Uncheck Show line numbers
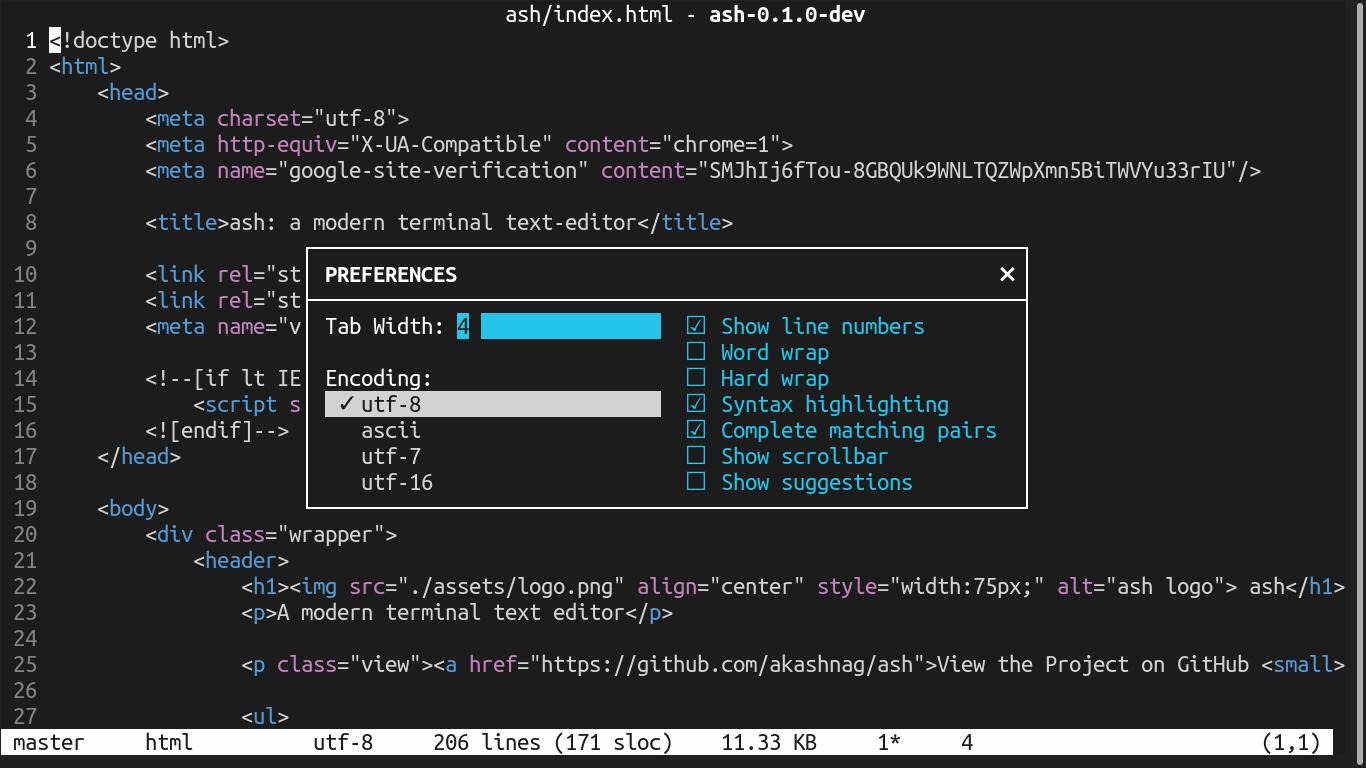This screenshot has width=1366, height=768. click(x=697, y=326)
